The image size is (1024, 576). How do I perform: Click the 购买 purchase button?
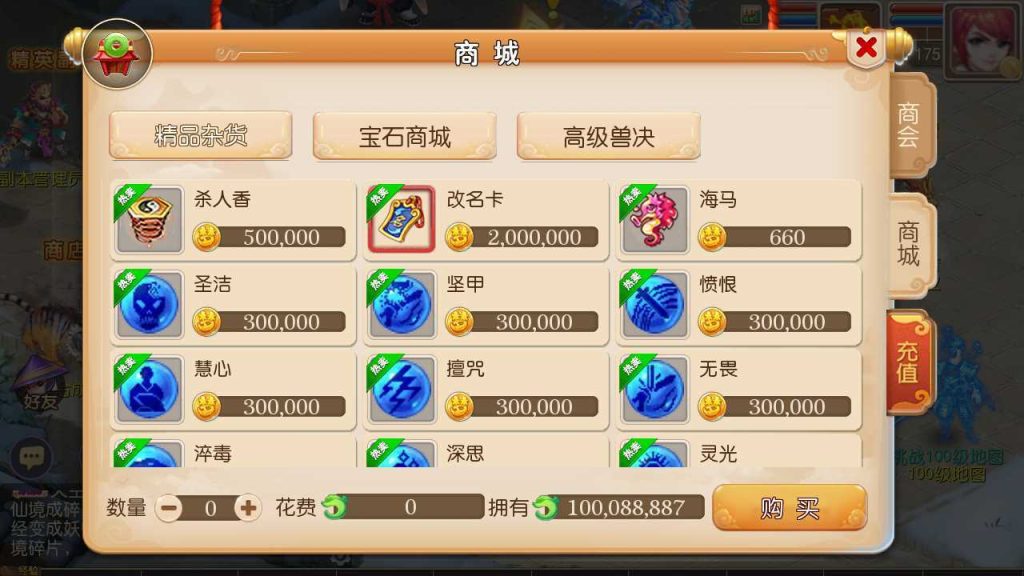[790, 507]
